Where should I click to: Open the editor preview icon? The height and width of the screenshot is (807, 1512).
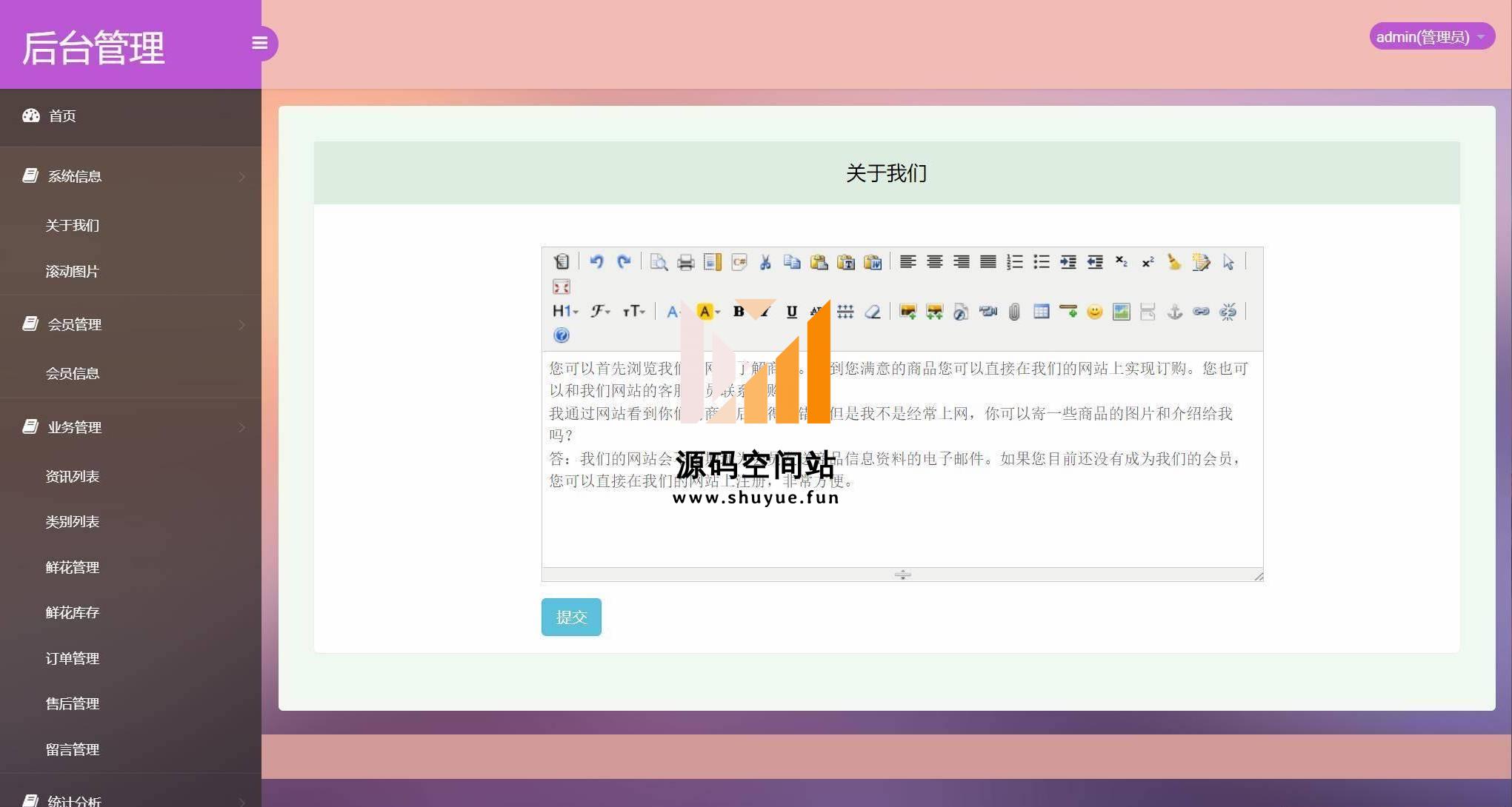pyautogui.click(x=659, y=261)
